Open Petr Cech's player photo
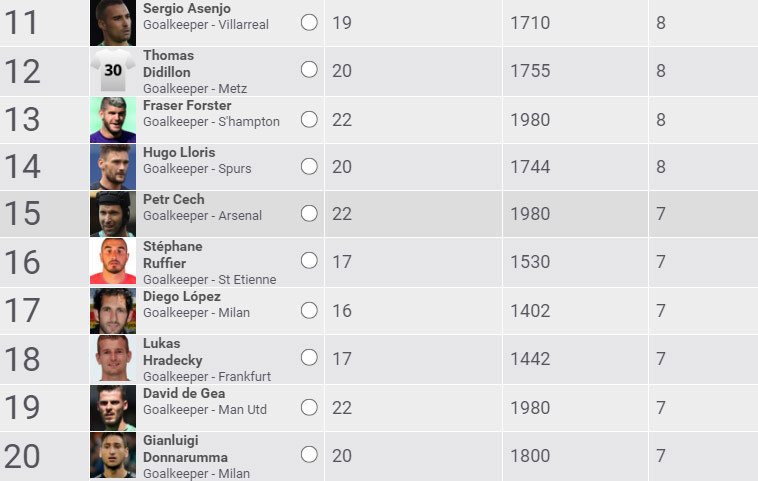This screenshot has width=758, height=481. click(112, 213)
